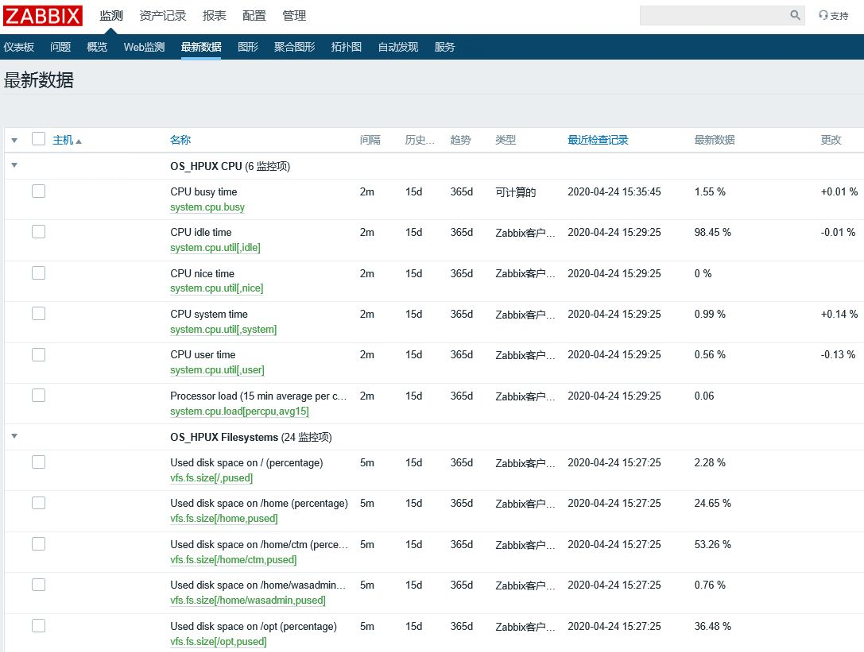Click the Zabbix logo
Viewport: 864px width, 652px height.
[42, 15]
